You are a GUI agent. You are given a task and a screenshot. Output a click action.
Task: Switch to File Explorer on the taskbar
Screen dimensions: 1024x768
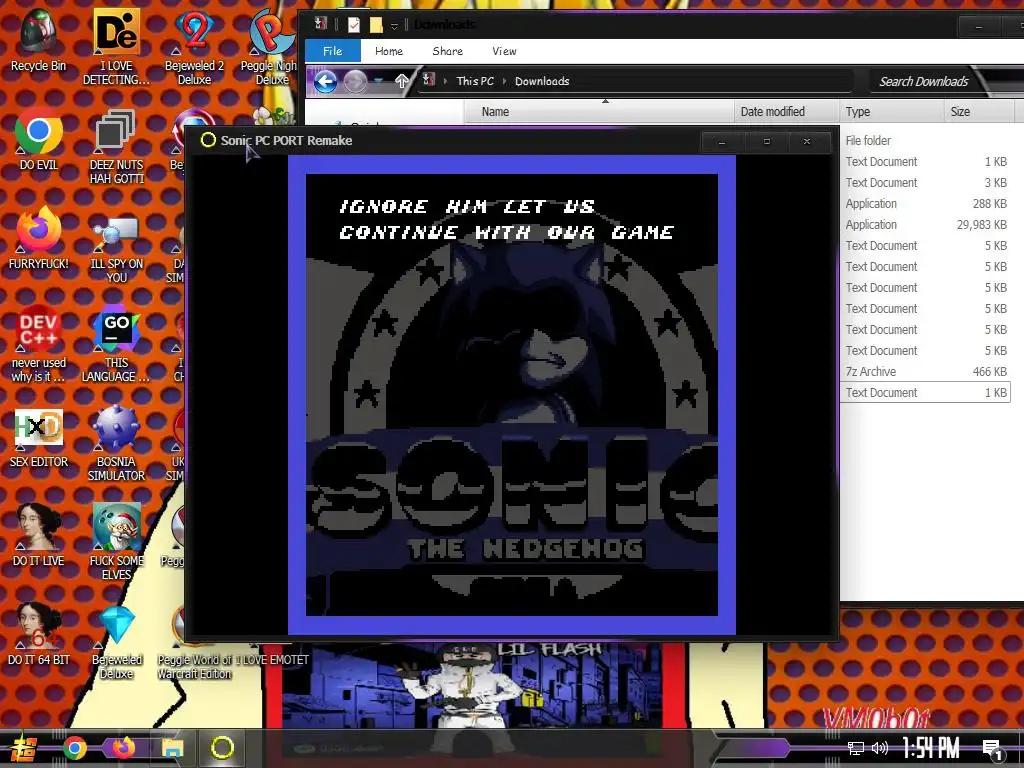pyautogui.click(x=172, y=748)
